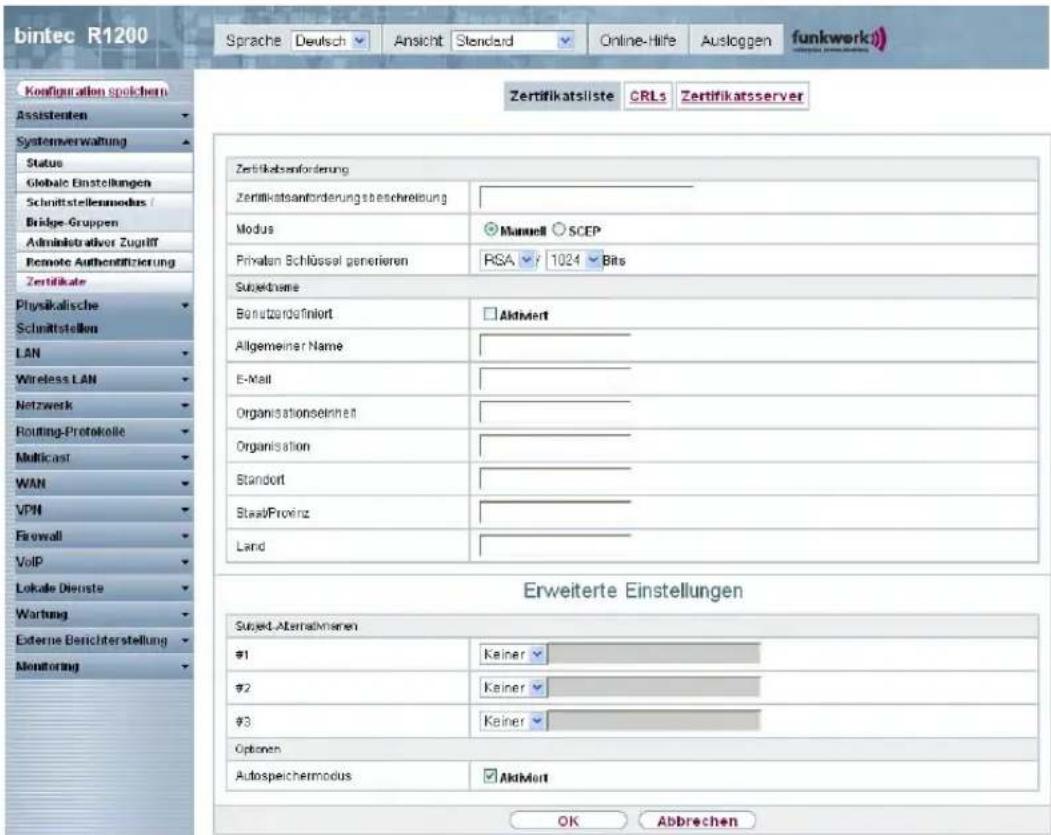
Task: Focus the Allgemeiner Name field
Action: 555,346
